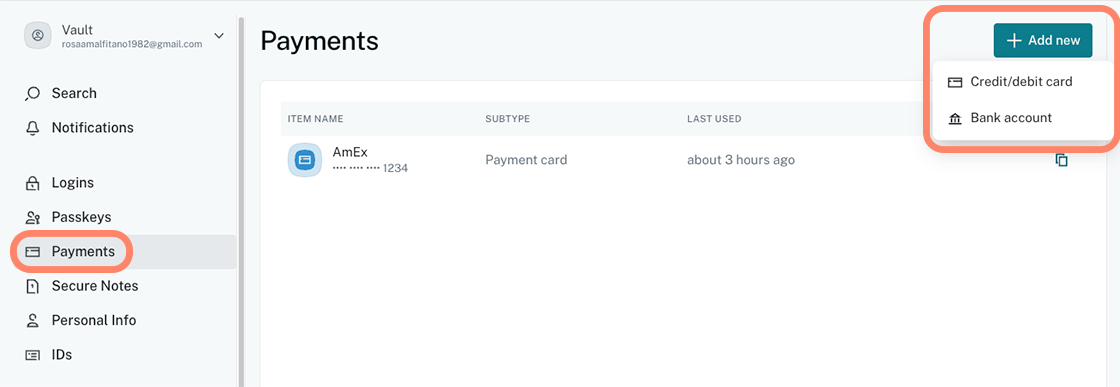Image resolution: width=1120 pixels, height=387 pixels.
Task: Click the Logins padlock icon
Action: tap(32, 184)
